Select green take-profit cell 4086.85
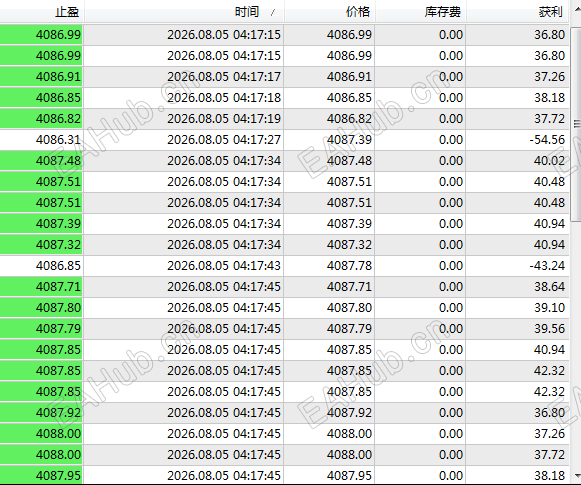The width and height of the screenshot is (581, 485). (x=41, y=98)
